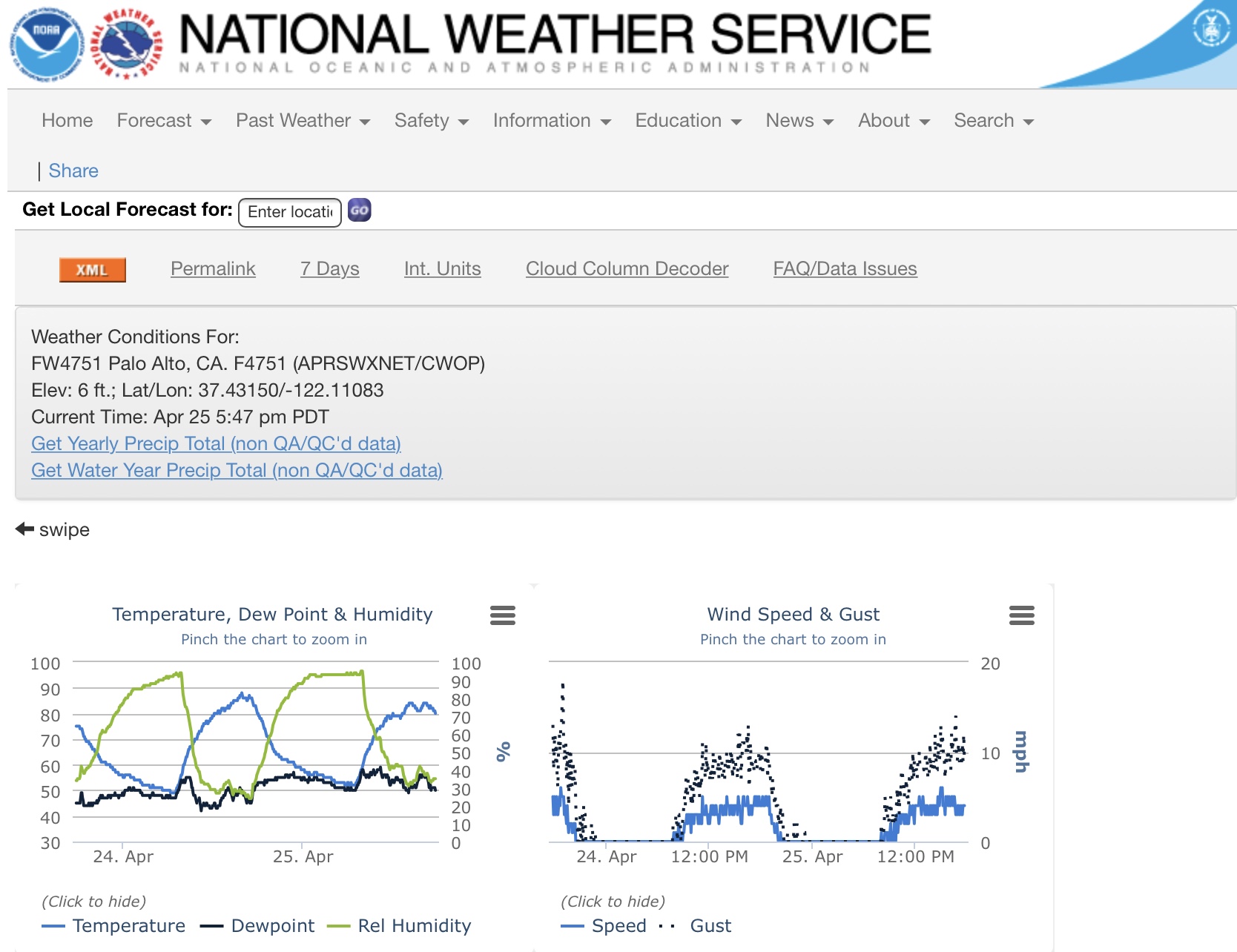Screen dimensions: 1237x952
Task: Click the 24. Apr label on temperature chart
Action: point(123,856)
